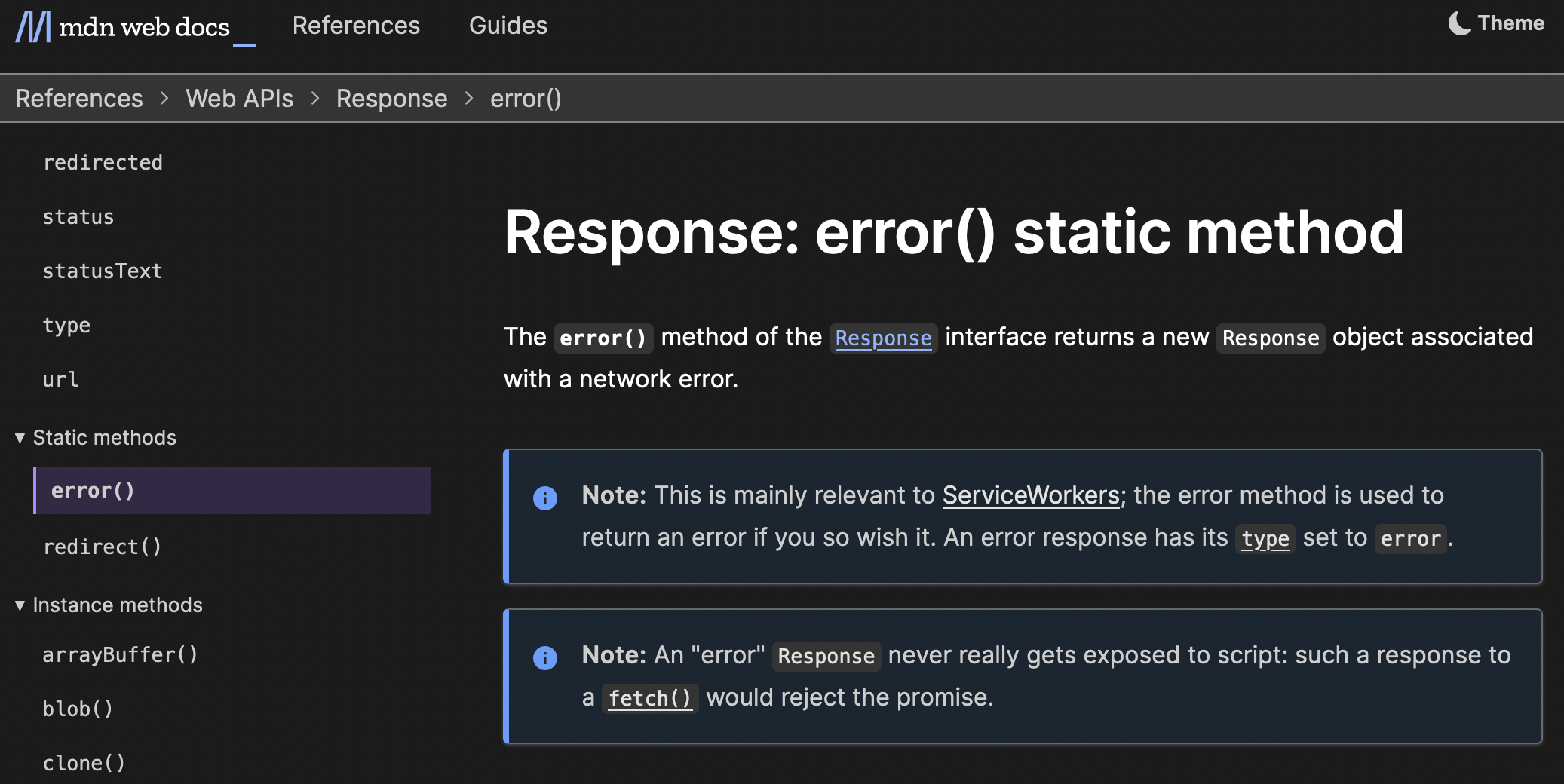This screenshot has height=784, width=1564.
Task: Open the Guides menu in the navbar
Action: (508, 25)
